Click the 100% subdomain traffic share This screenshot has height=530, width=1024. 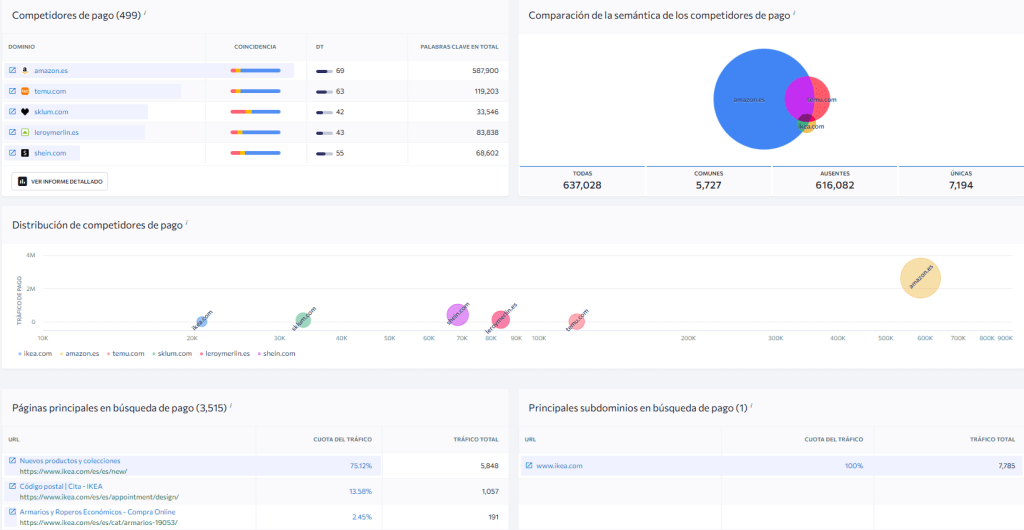tap(854, 465)
